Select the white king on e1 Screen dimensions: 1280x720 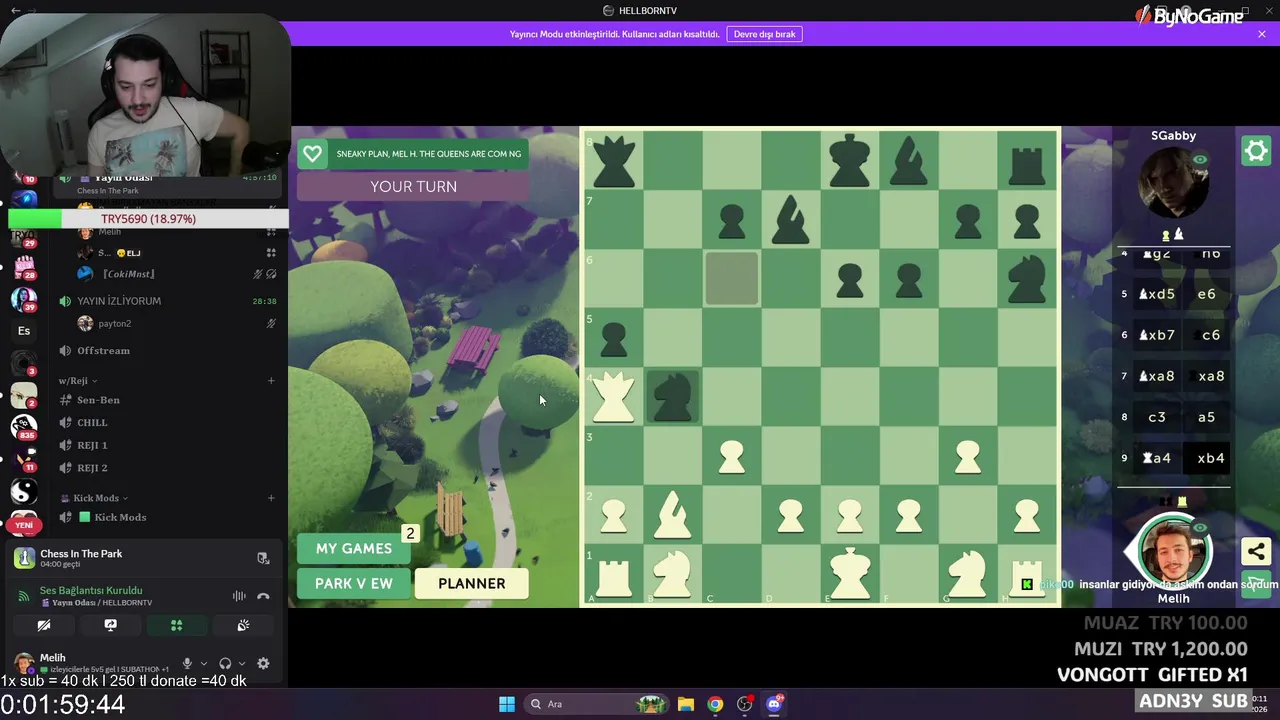[850, 573]
